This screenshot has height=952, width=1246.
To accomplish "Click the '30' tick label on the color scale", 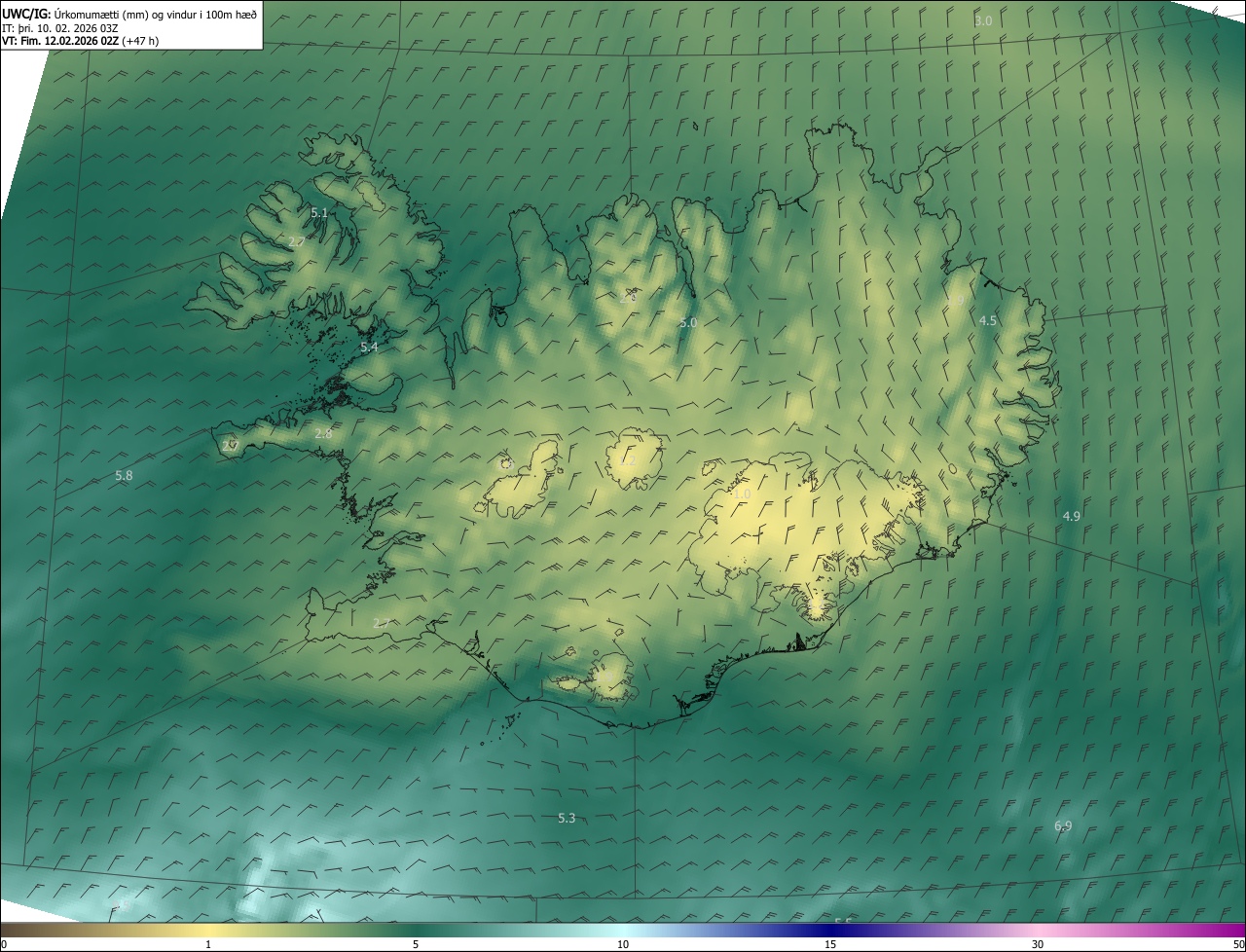I will pyautogui.click(x=1038, y=944).
